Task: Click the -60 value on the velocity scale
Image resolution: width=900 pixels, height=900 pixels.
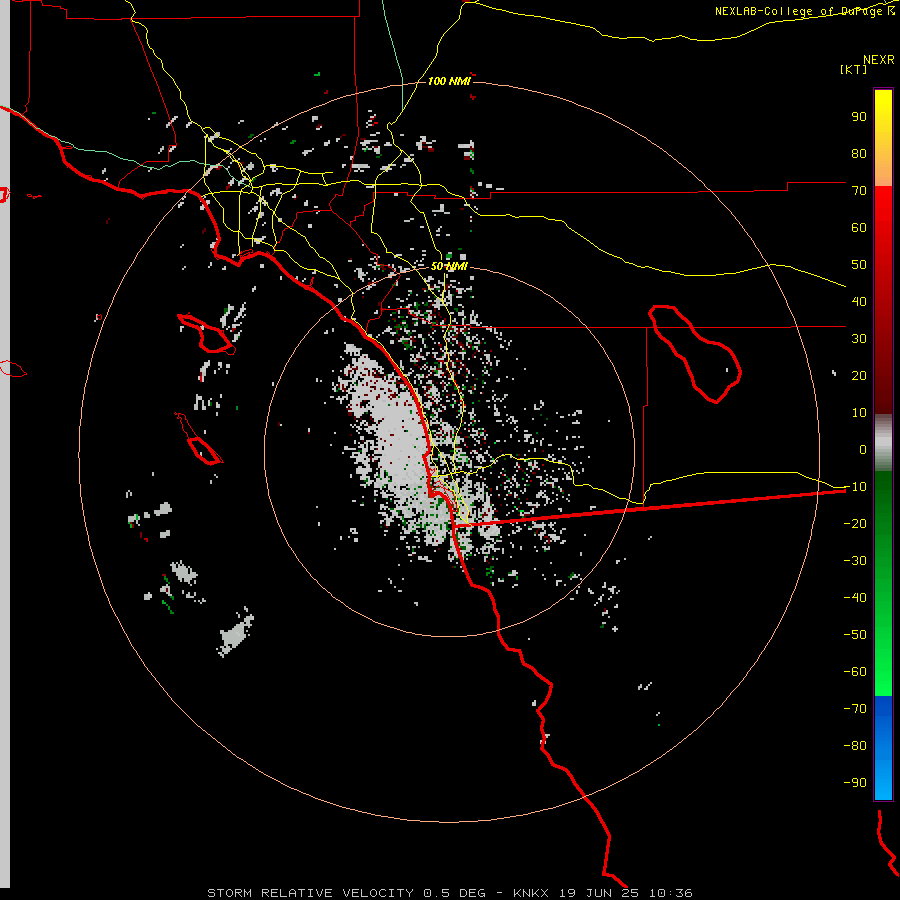Action: click(855, 672)
